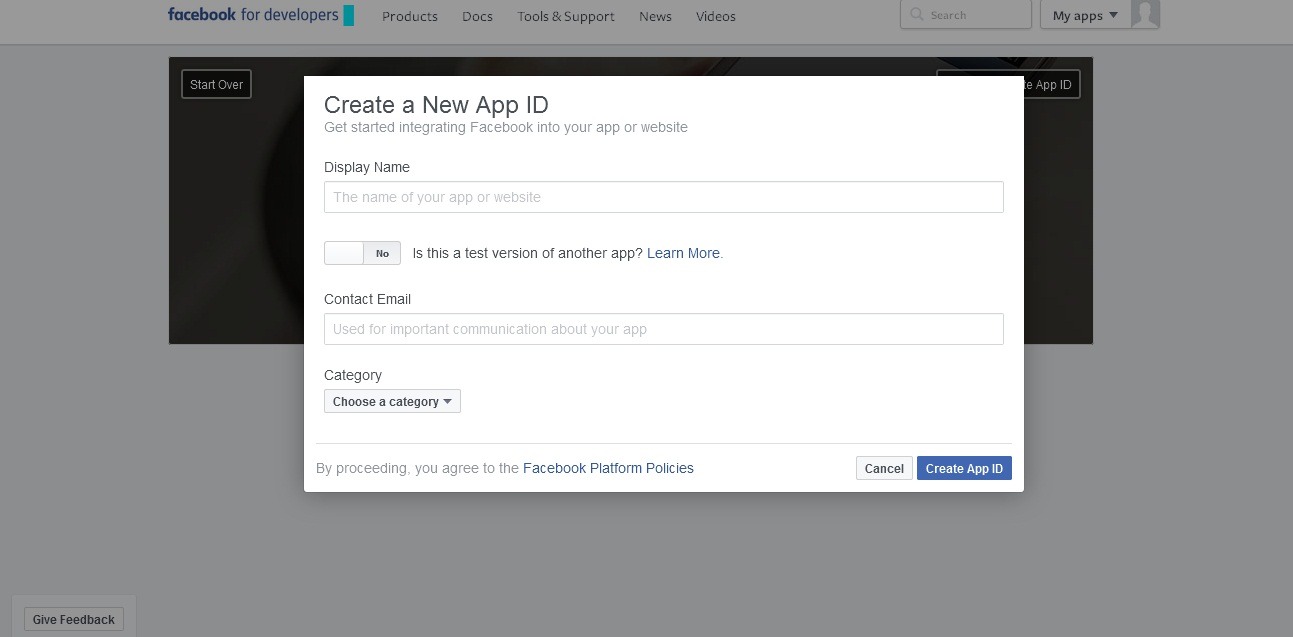The width and height of the screenshot is (1293, 637).
Task: Open the Docs menu
Action: pyautogui.click(x=477, y=16)
